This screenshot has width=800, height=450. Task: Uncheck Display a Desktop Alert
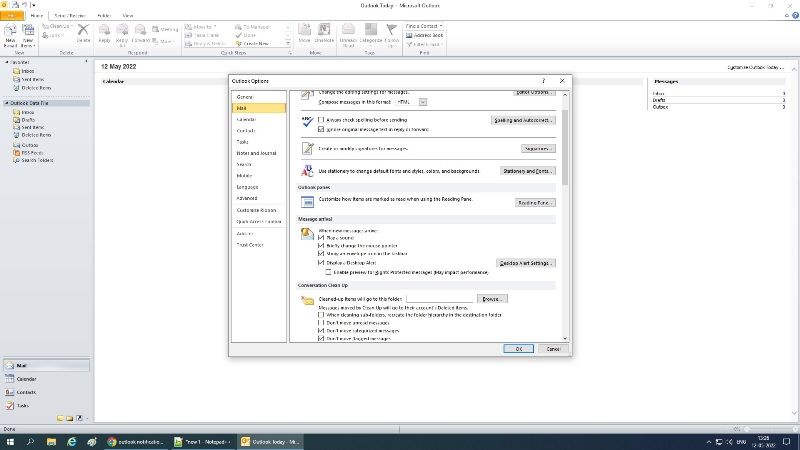[x=321, y=263]
